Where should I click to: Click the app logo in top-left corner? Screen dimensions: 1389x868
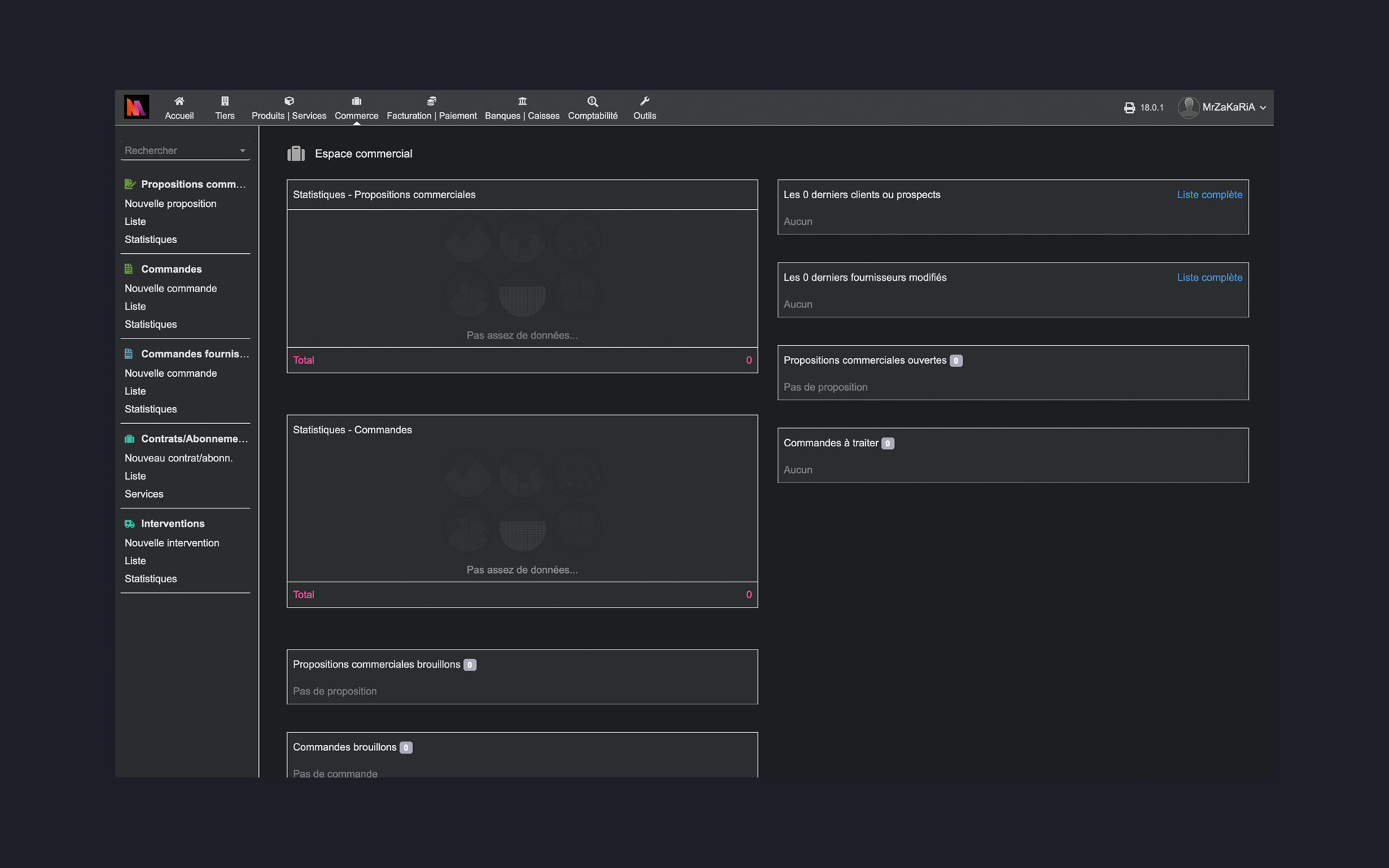[136, 107]
